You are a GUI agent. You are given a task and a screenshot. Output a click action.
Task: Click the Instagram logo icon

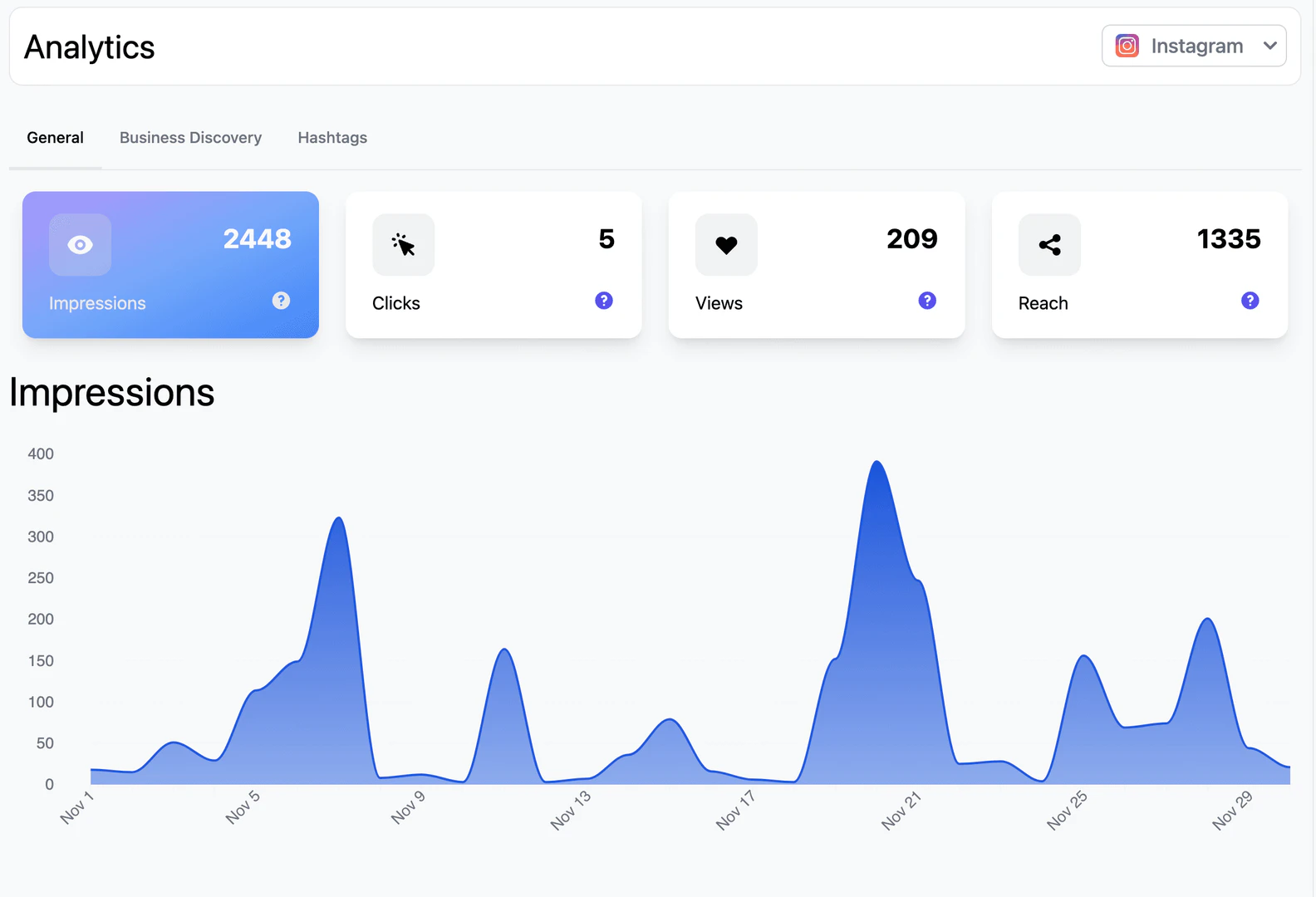tap(1127, 46)
